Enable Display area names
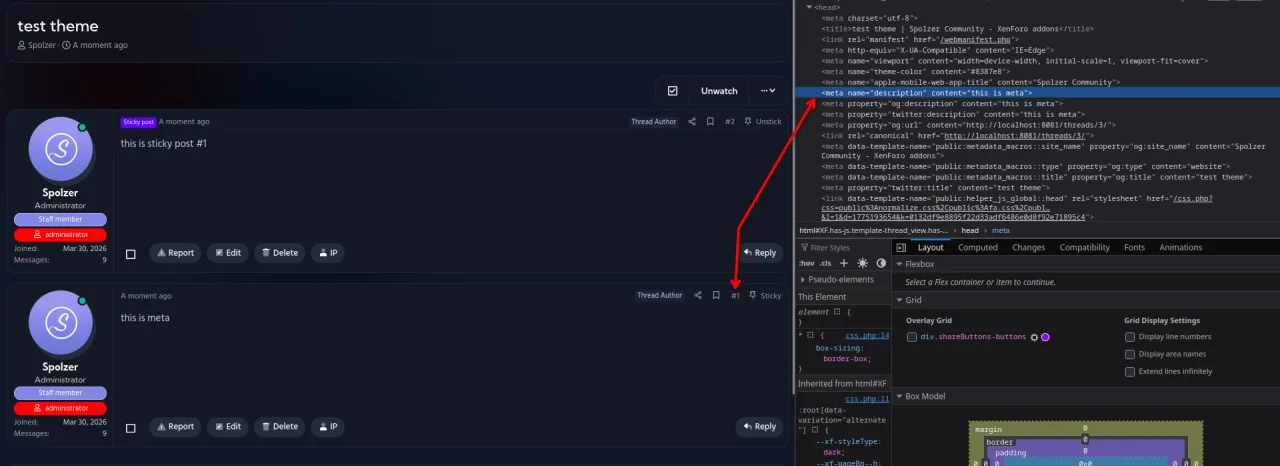 tap(1130, 354)
